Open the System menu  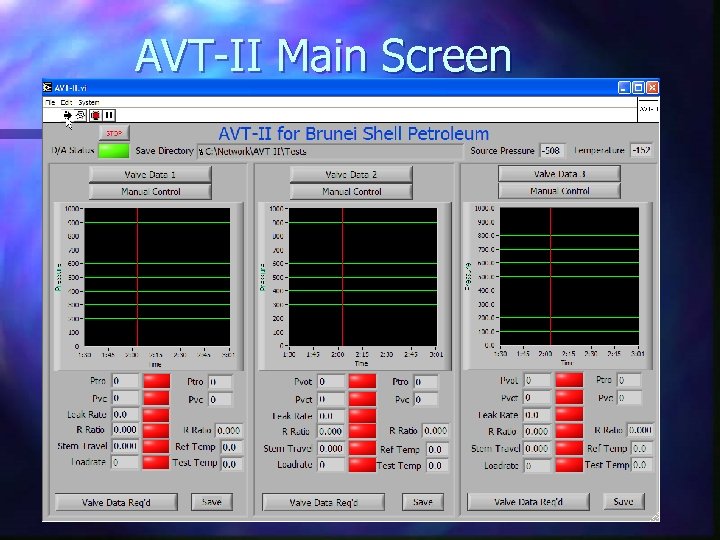(x=89, y=102)
